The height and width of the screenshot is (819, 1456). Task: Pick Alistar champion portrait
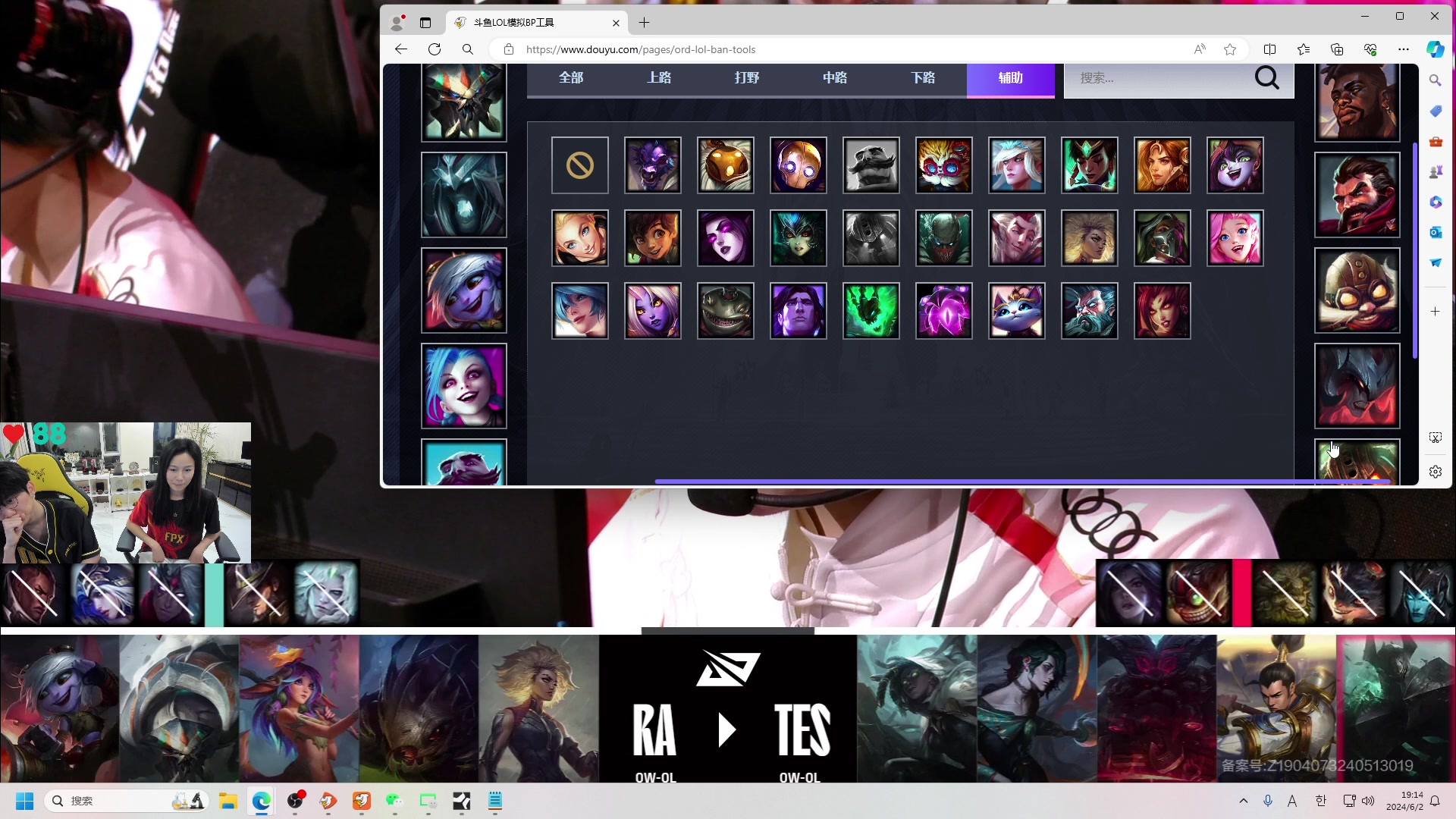[652, 165]
